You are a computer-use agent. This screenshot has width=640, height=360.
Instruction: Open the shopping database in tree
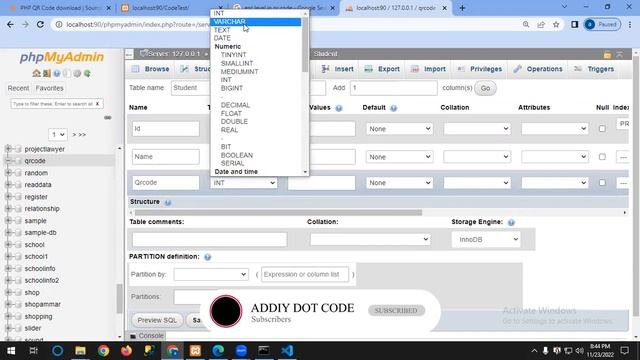pyautogui.click(x=38, y=316)
